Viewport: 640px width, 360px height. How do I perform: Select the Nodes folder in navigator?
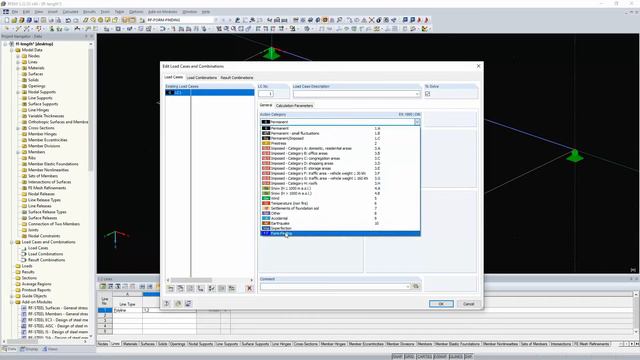pyautogui.click(x=34, y=56)
